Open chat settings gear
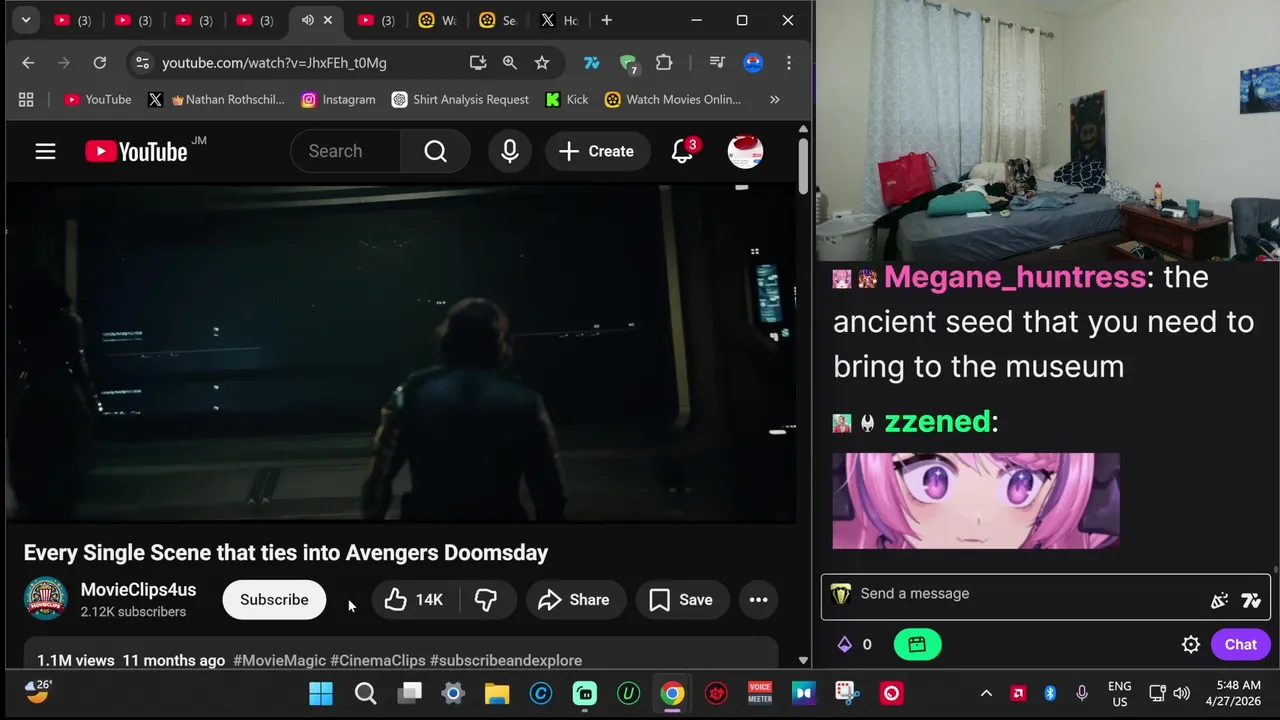 point(1191,645)
